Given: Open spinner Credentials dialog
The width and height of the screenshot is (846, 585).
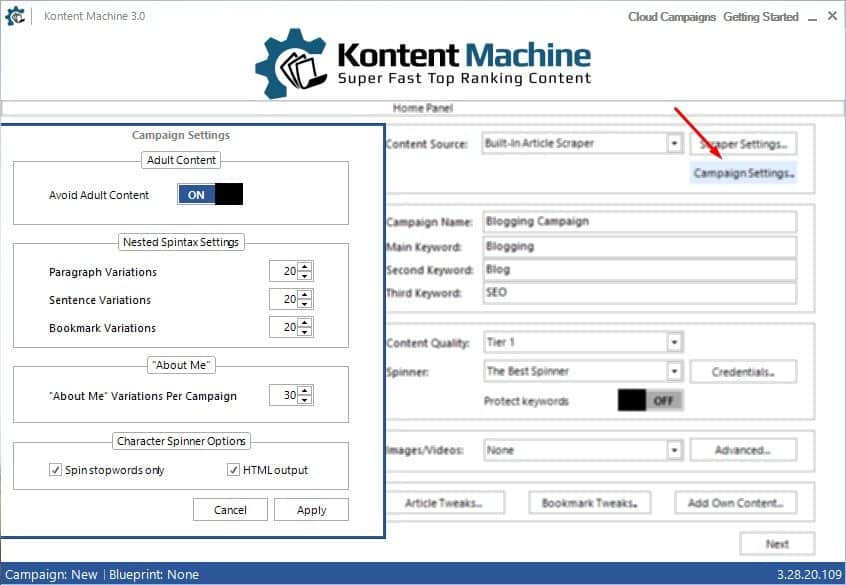Looking at the screenshot, I should click(743, 372).
